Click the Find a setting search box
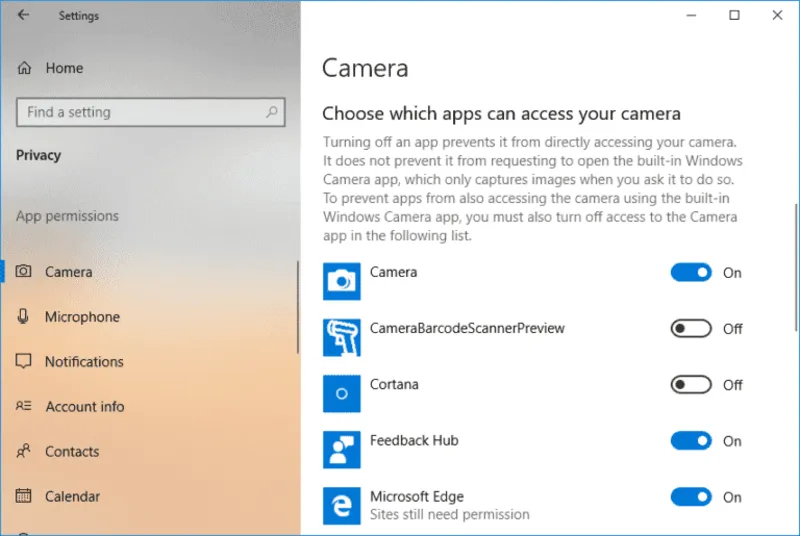Image resolution: width=800 pixels, height=536 pixels. tap(140, 112)
